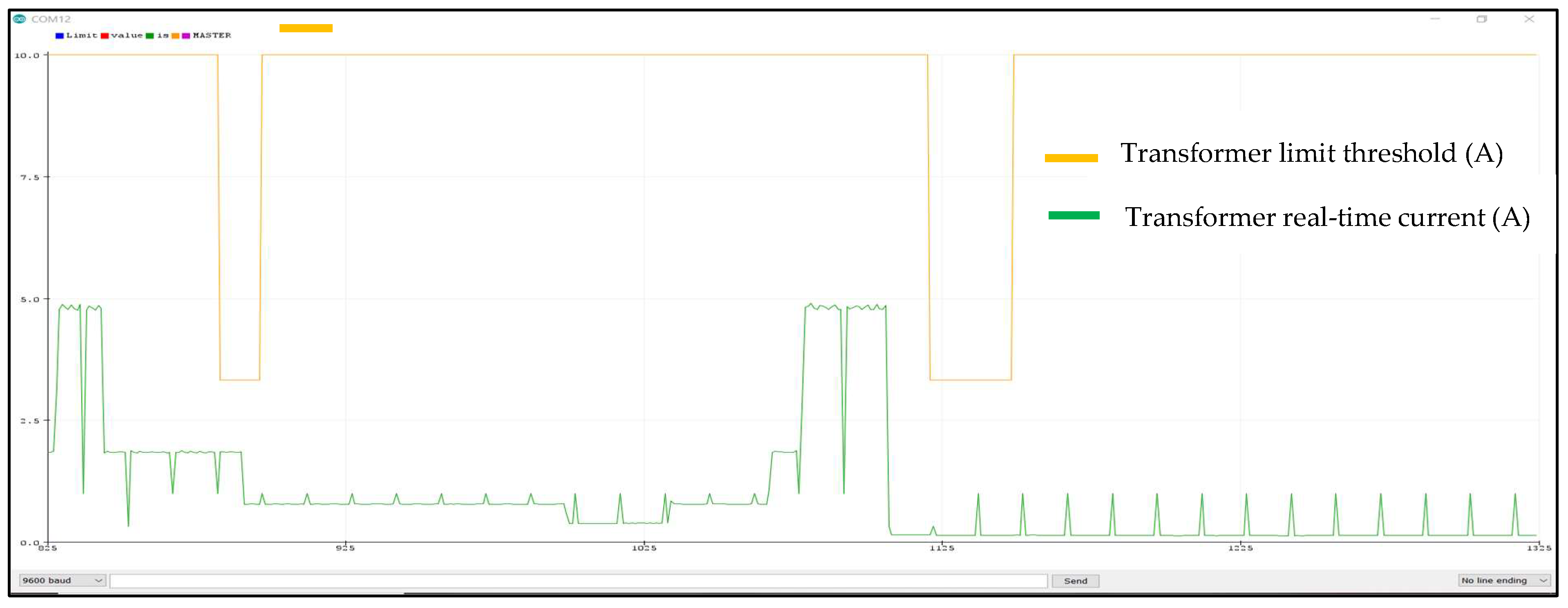
Task: Click the 1025 tick on the x-axis
Action: (x=644, y=548)
